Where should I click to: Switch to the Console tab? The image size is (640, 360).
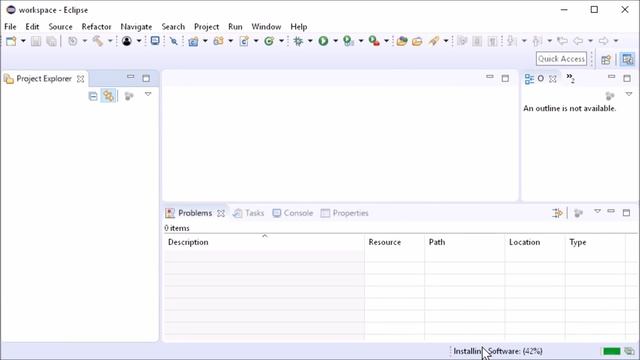click(293, 213)
